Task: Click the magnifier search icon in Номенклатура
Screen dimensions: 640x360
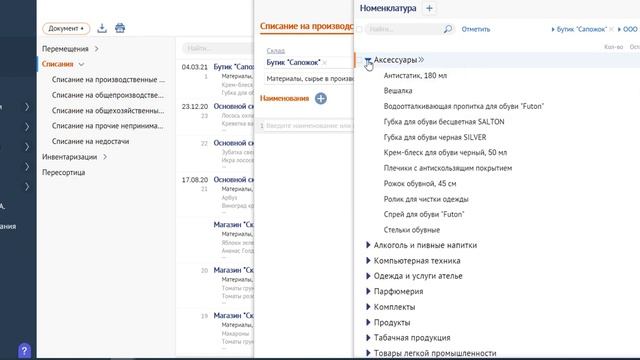Action: (x=448, y=29)
